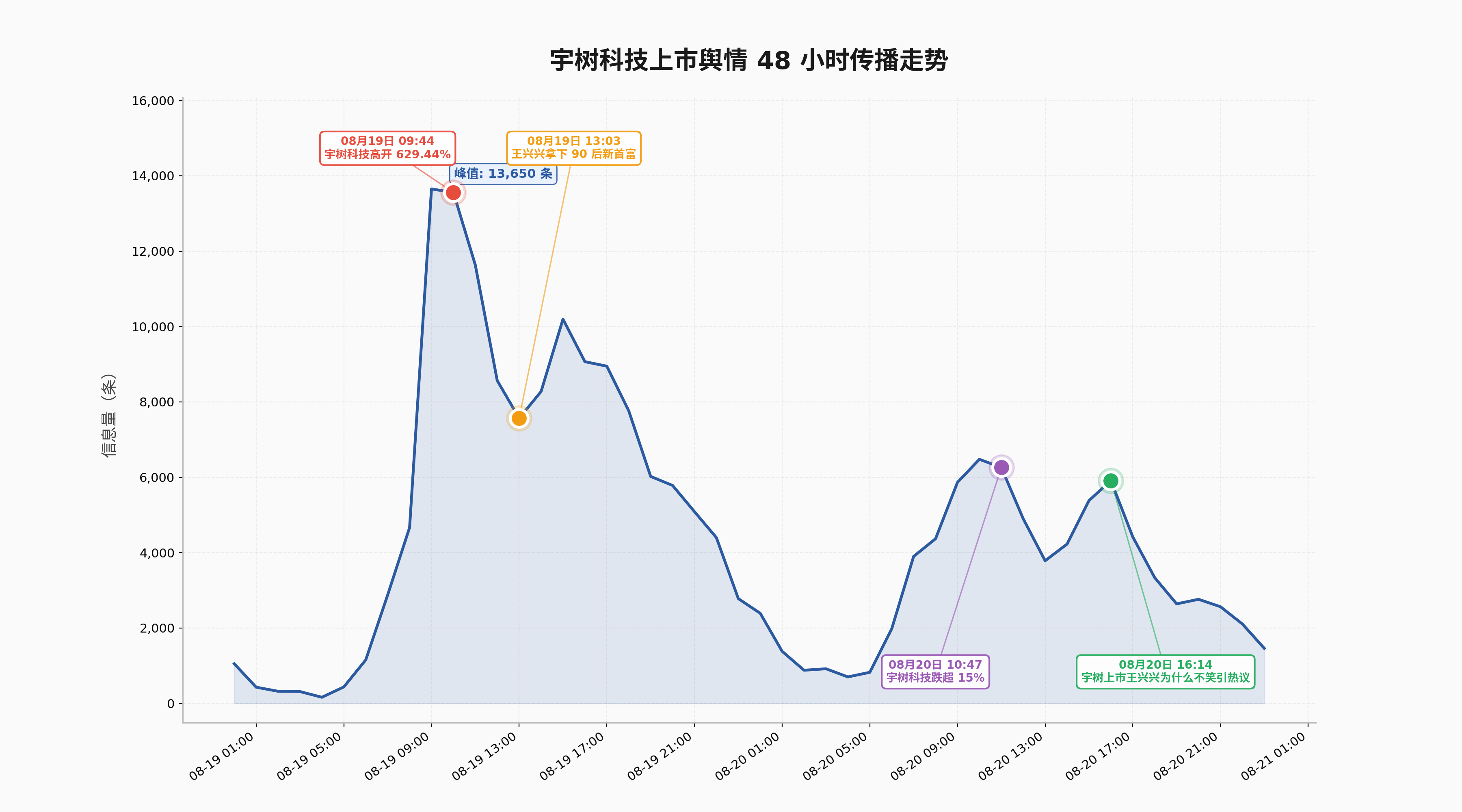
Task: Click the chart title '宇树科技上市舆情 48 小时传播走势'
Action: pos(748,60)
